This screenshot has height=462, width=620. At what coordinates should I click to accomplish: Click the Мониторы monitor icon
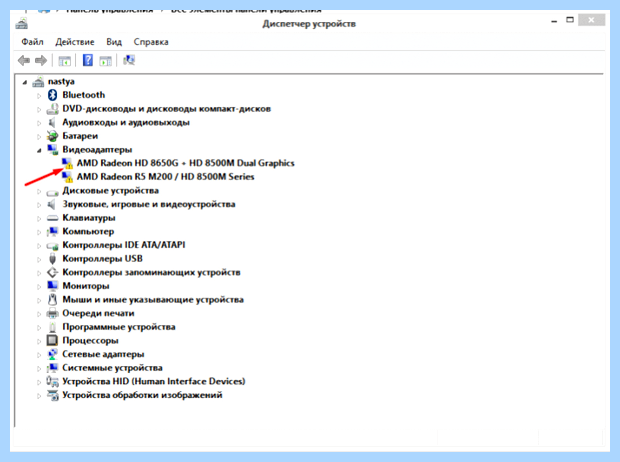click(52, 286)
